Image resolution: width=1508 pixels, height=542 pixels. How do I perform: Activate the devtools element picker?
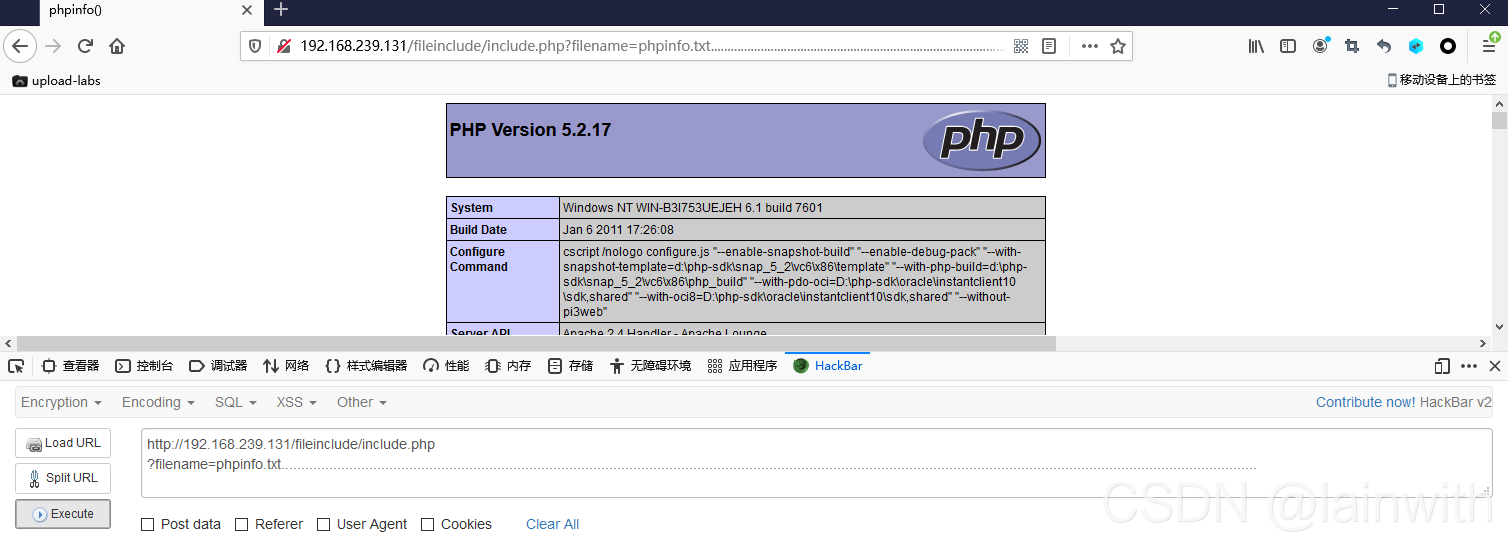click(x=16, y=366)
